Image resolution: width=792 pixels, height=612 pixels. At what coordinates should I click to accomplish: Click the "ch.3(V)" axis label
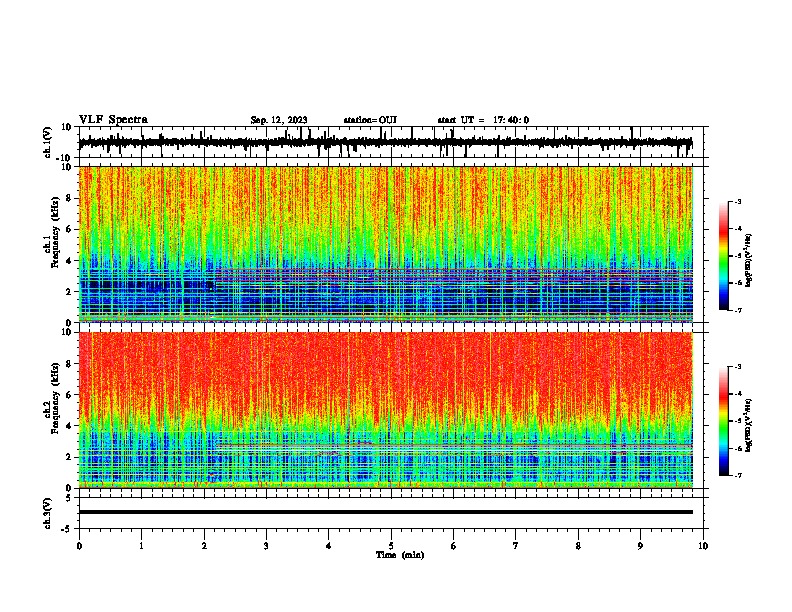(x=48, y=513)
